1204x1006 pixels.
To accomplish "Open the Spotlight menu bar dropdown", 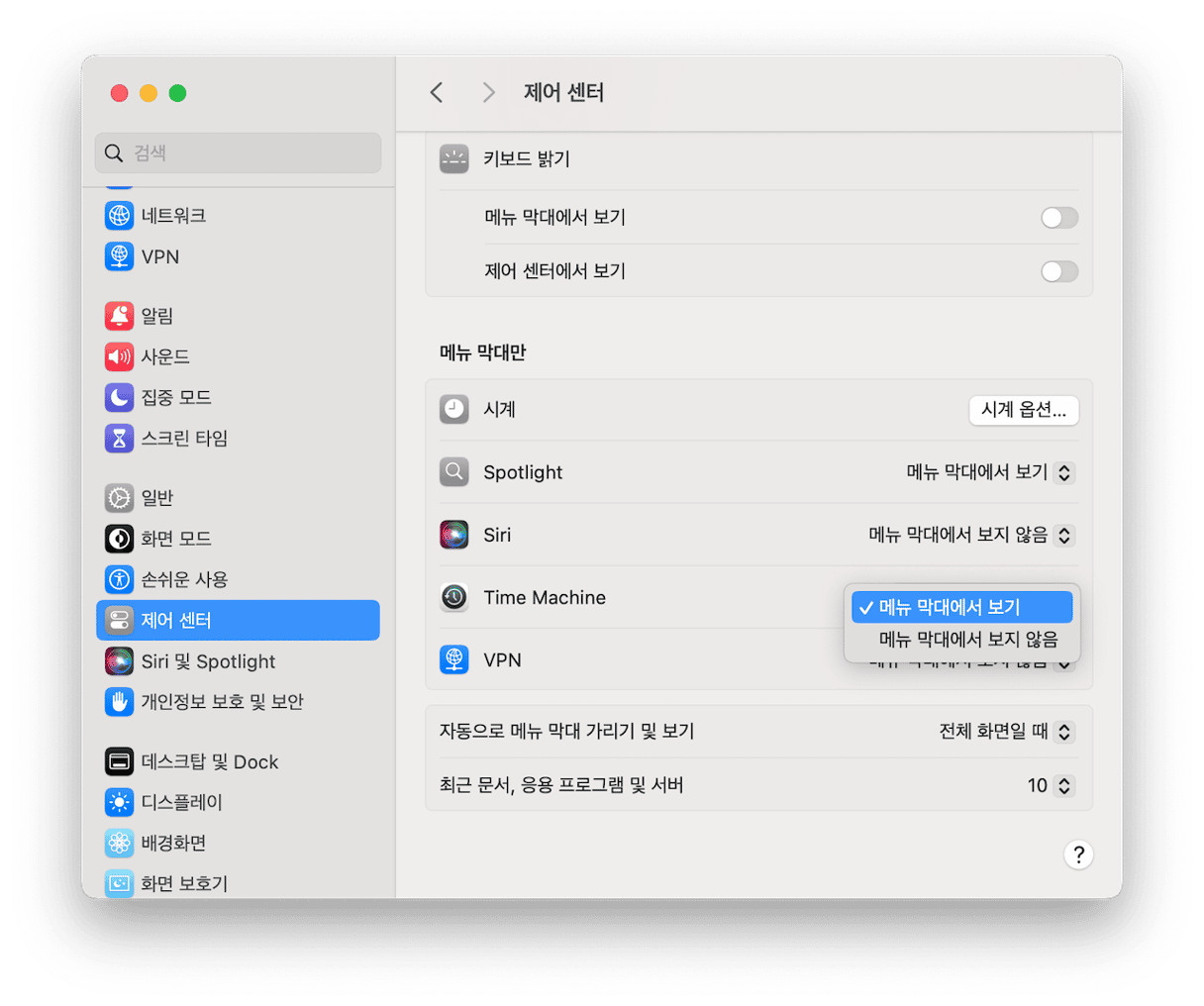I will [x=990, y=472].
